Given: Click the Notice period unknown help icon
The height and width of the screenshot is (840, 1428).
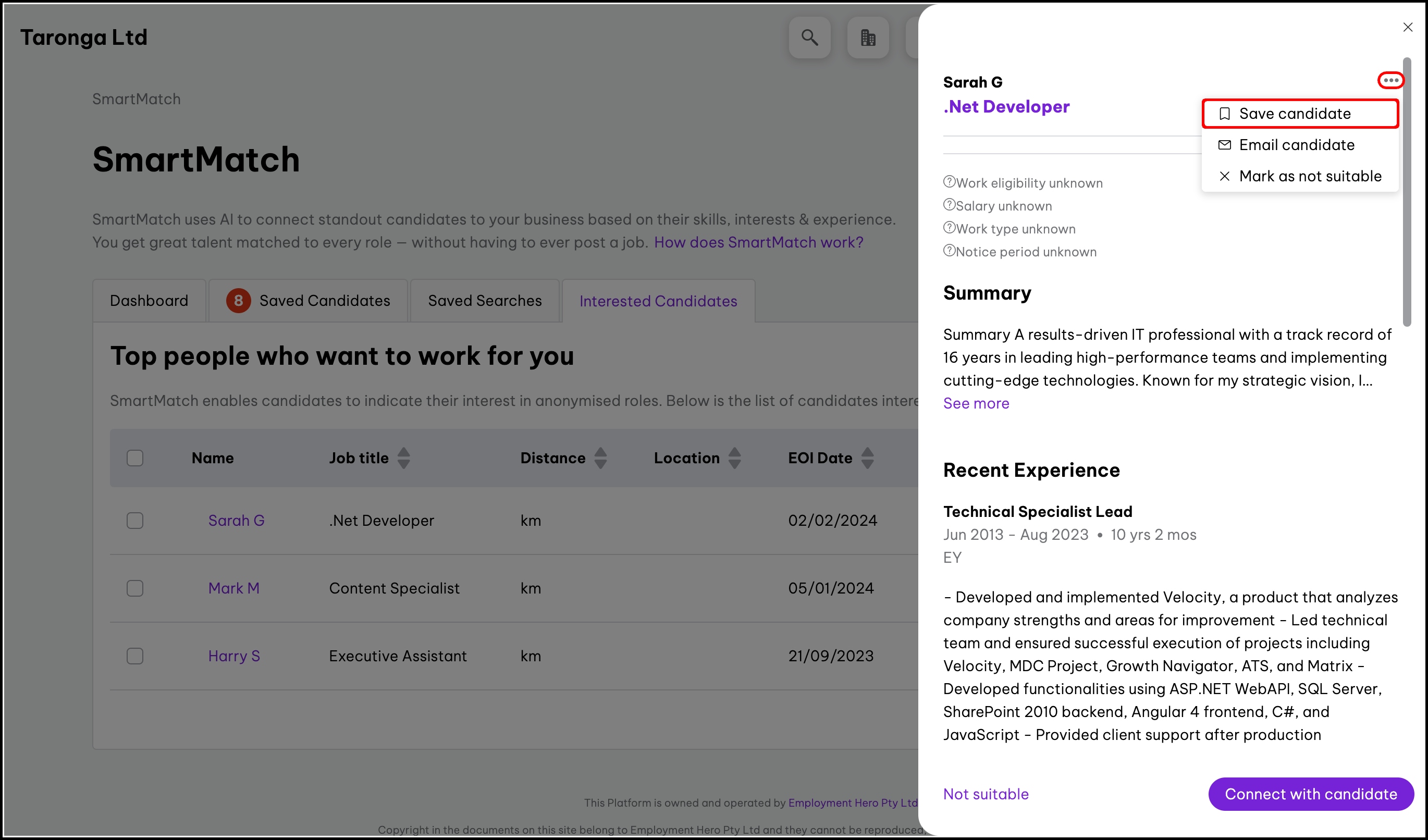Looking at the screenshot, I should point(949,250).
